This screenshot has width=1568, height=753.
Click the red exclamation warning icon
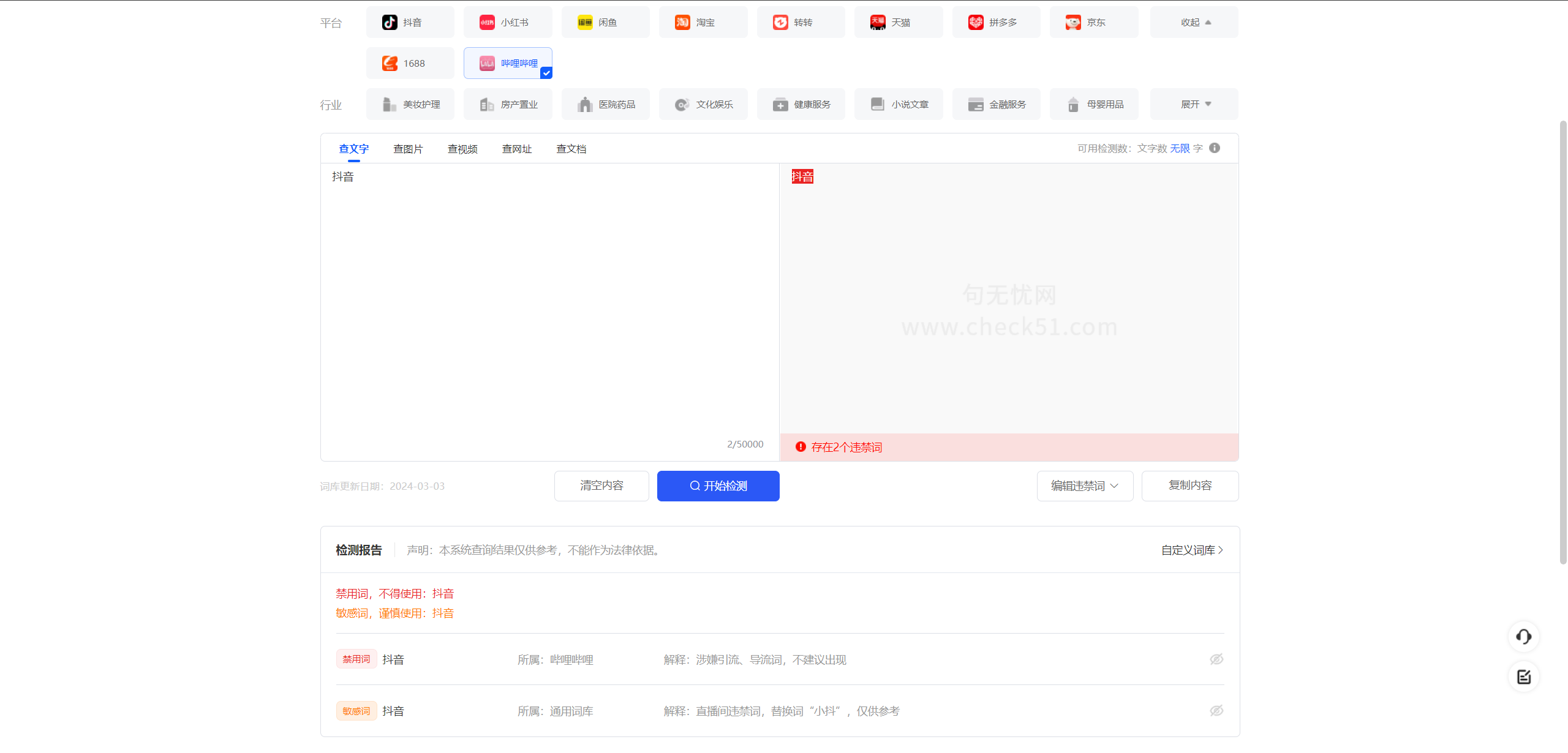point(801,447)
